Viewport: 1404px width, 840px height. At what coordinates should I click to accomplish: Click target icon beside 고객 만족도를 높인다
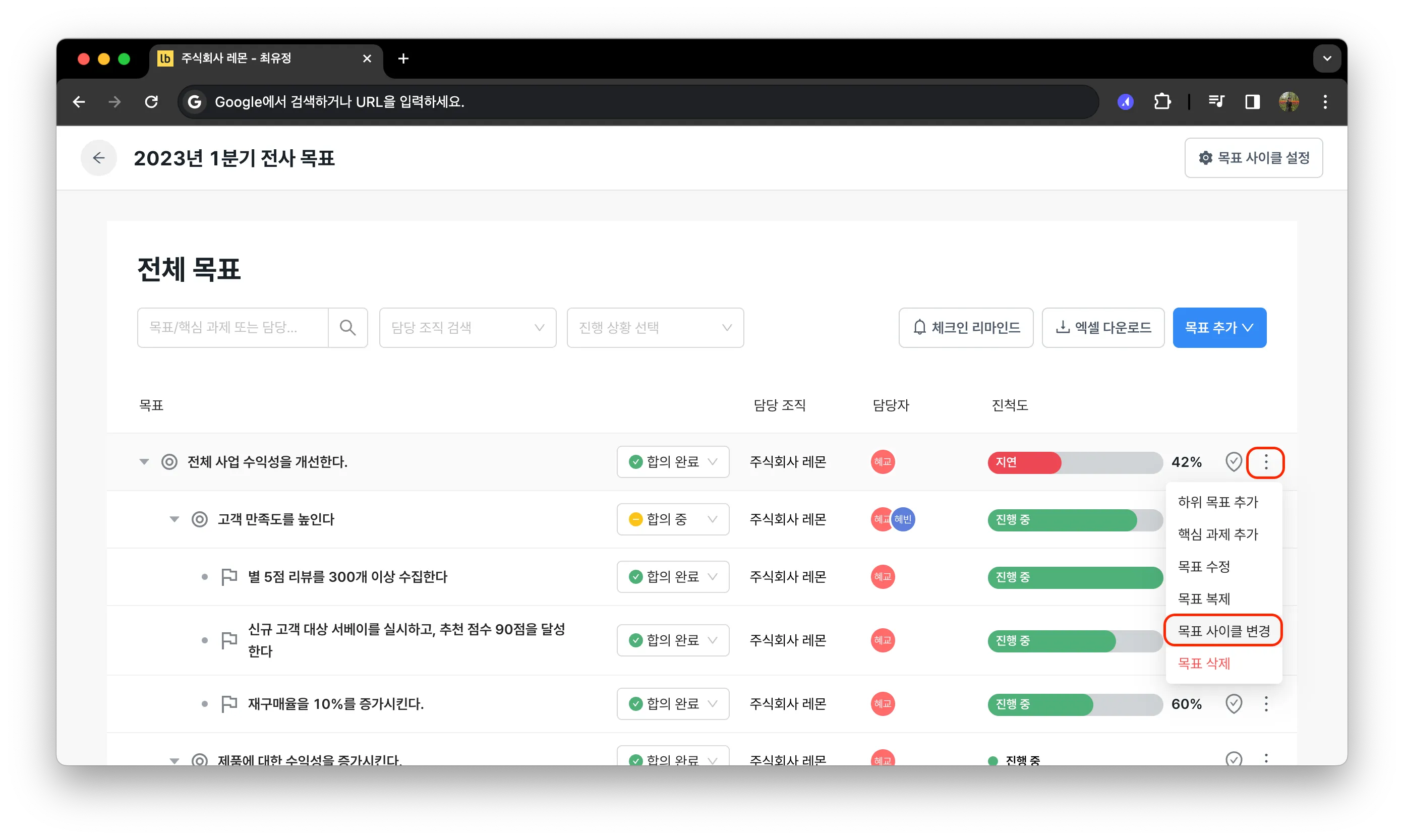click(199, 519)
